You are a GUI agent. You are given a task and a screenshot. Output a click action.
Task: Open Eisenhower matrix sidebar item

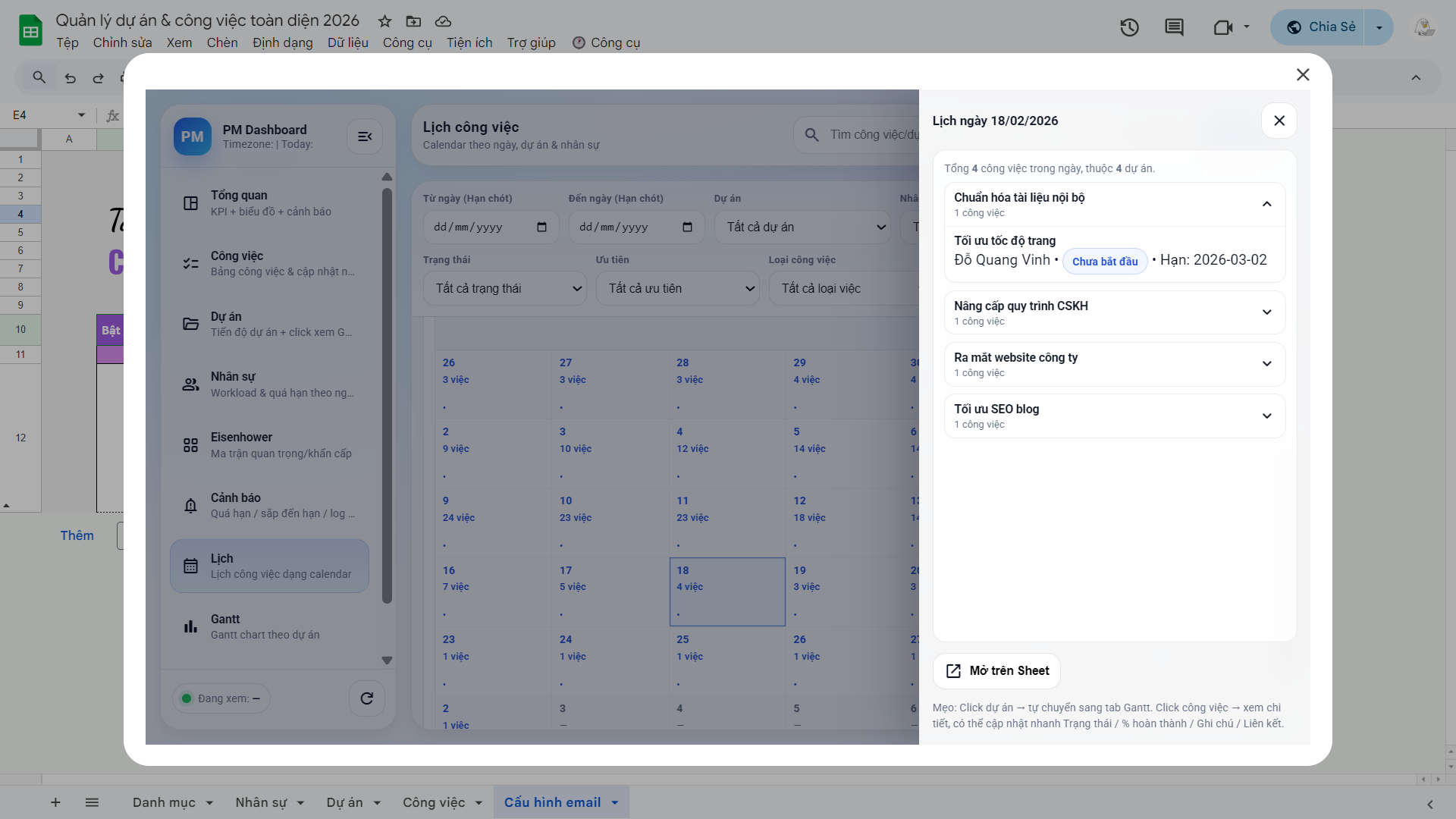269,445
